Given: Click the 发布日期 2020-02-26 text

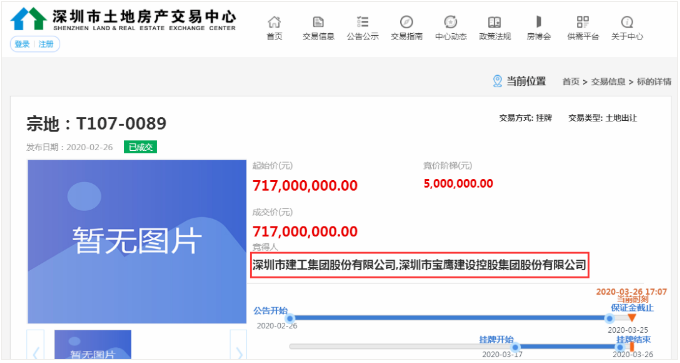Looking at the screenshot, I should tap(69, 147).
